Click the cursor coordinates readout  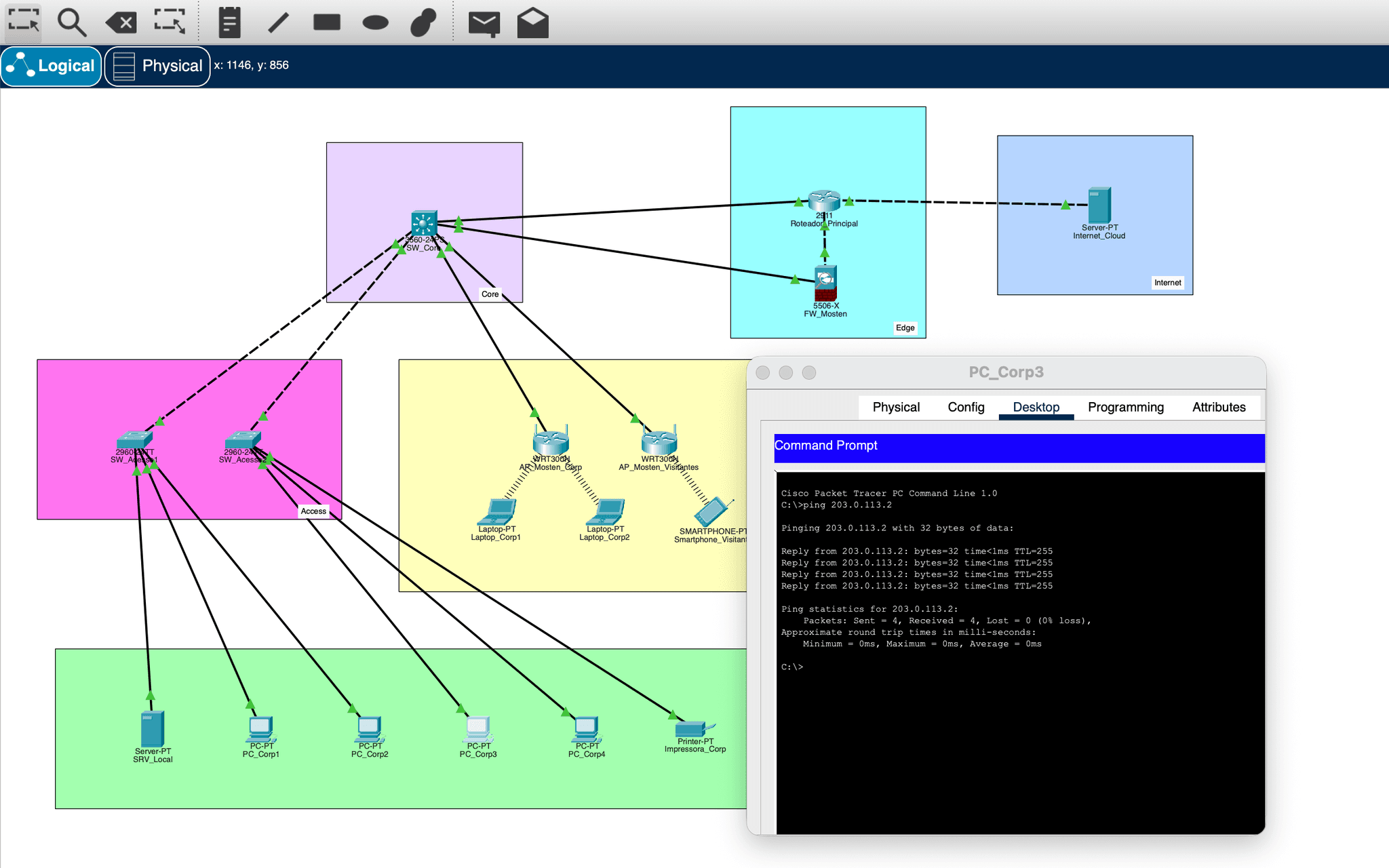tap(252, 65)
